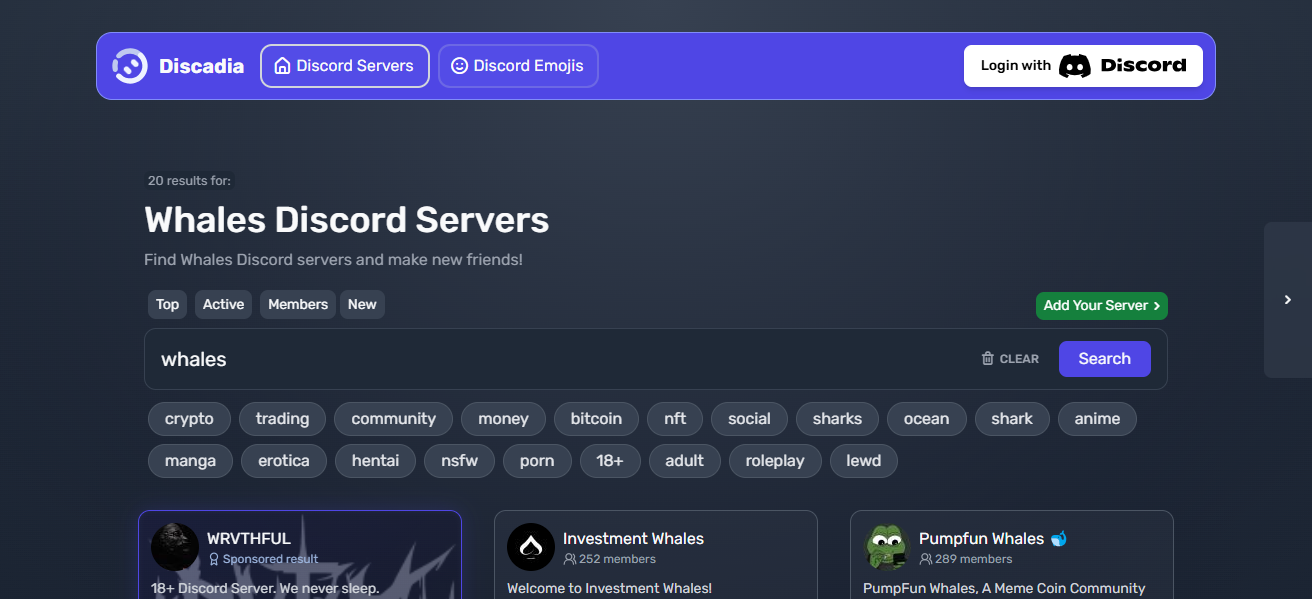Click '18+ Discord Server. We never sleep.' text
This screenshot has width=1312, height=599.
pos(265,588)
